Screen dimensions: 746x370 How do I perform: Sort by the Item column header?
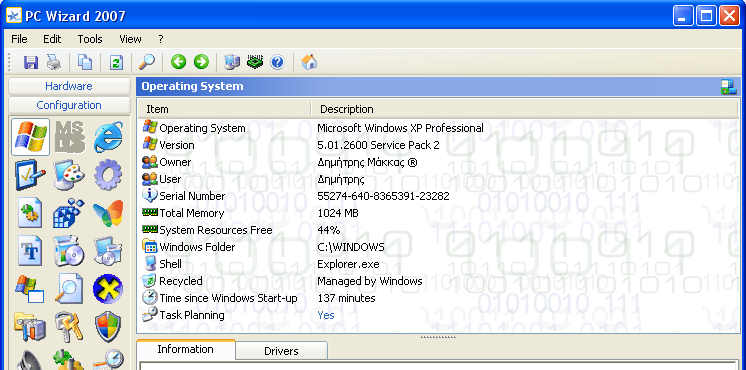[224, 109]
